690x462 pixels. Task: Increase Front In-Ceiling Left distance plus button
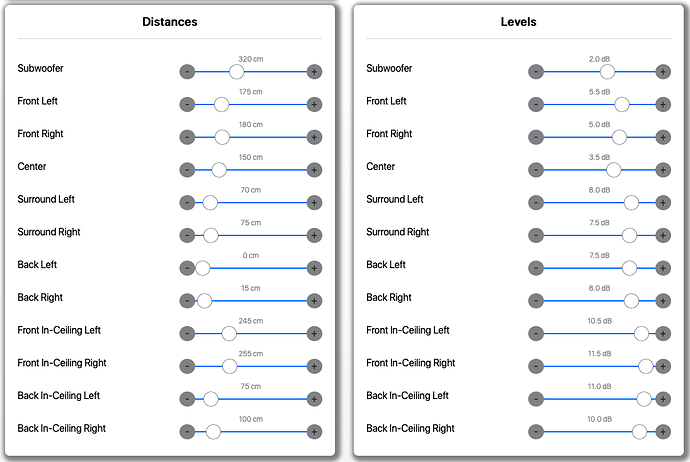tap(314, 334)
